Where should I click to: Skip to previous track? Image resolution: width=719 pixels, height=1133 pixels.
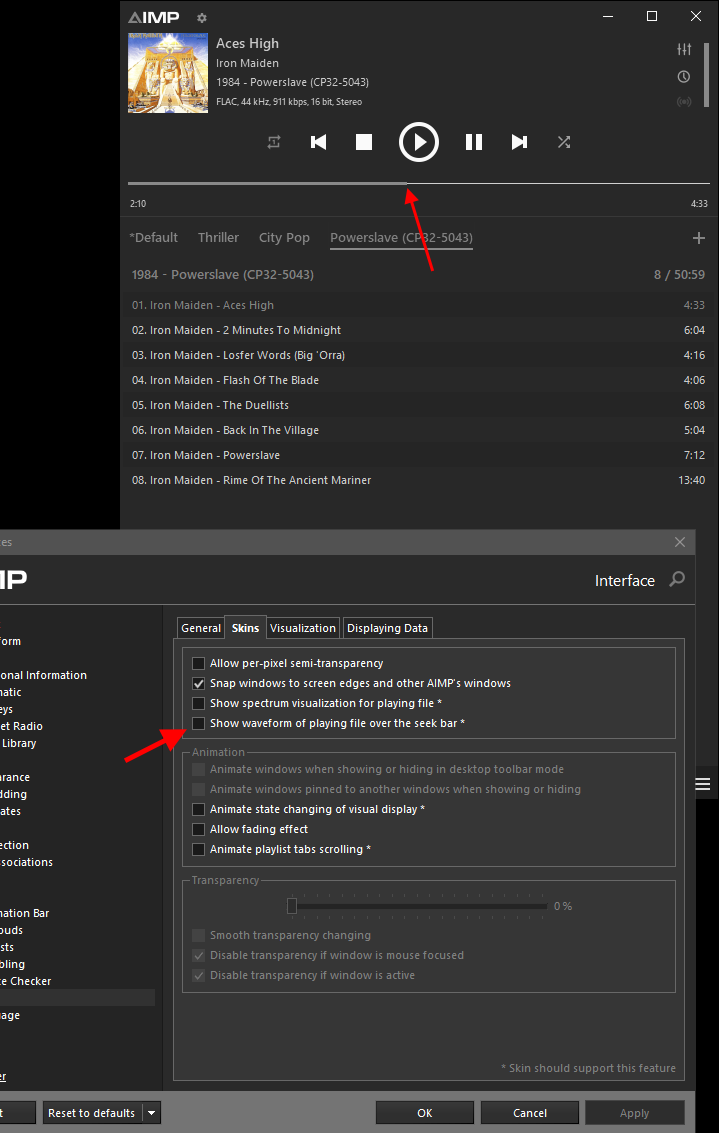pos(319,142)
